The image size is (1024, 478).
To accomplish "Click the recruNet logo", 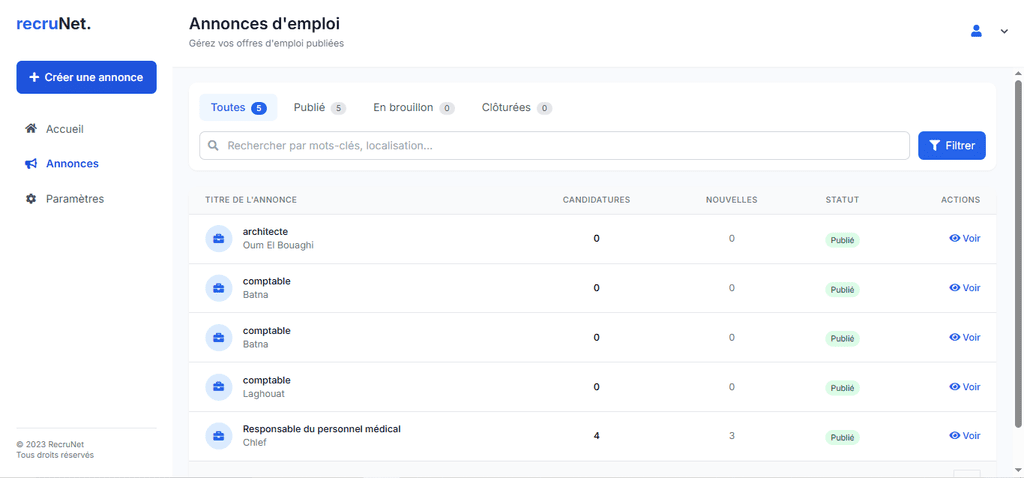I will [54, 24].
